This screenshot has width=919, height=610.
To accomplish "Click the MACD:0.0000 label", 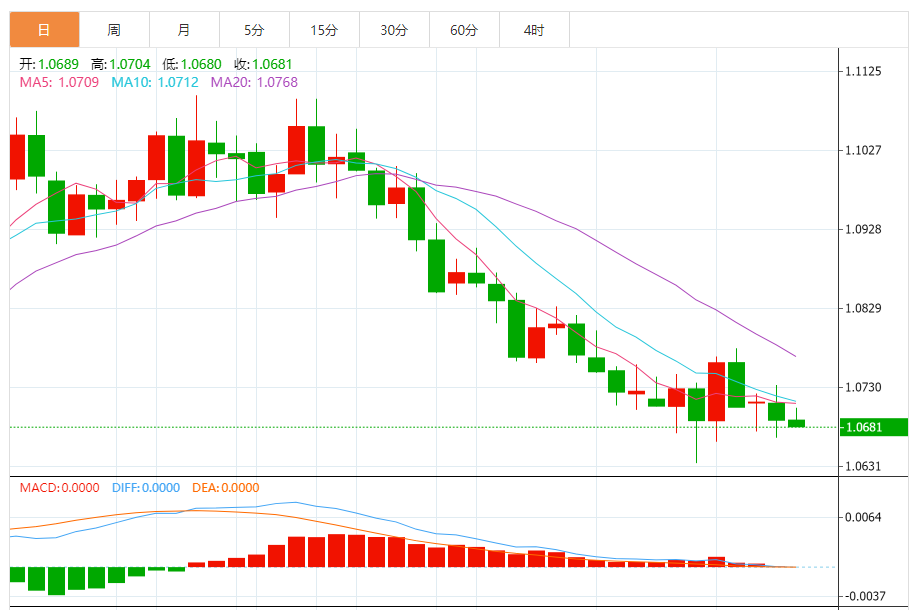I will coord(59,488).
